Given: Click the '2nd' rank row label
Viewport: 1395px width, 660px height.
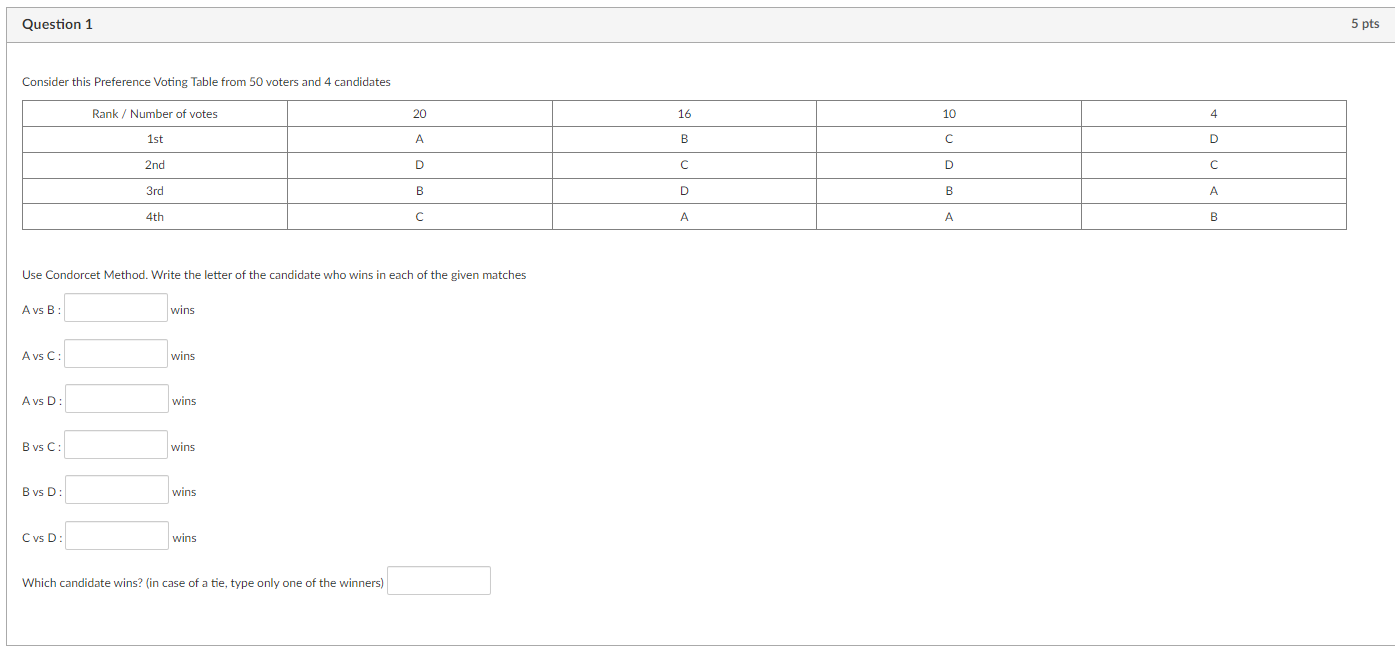Looking at the screenshot, I should coord(155,165).
